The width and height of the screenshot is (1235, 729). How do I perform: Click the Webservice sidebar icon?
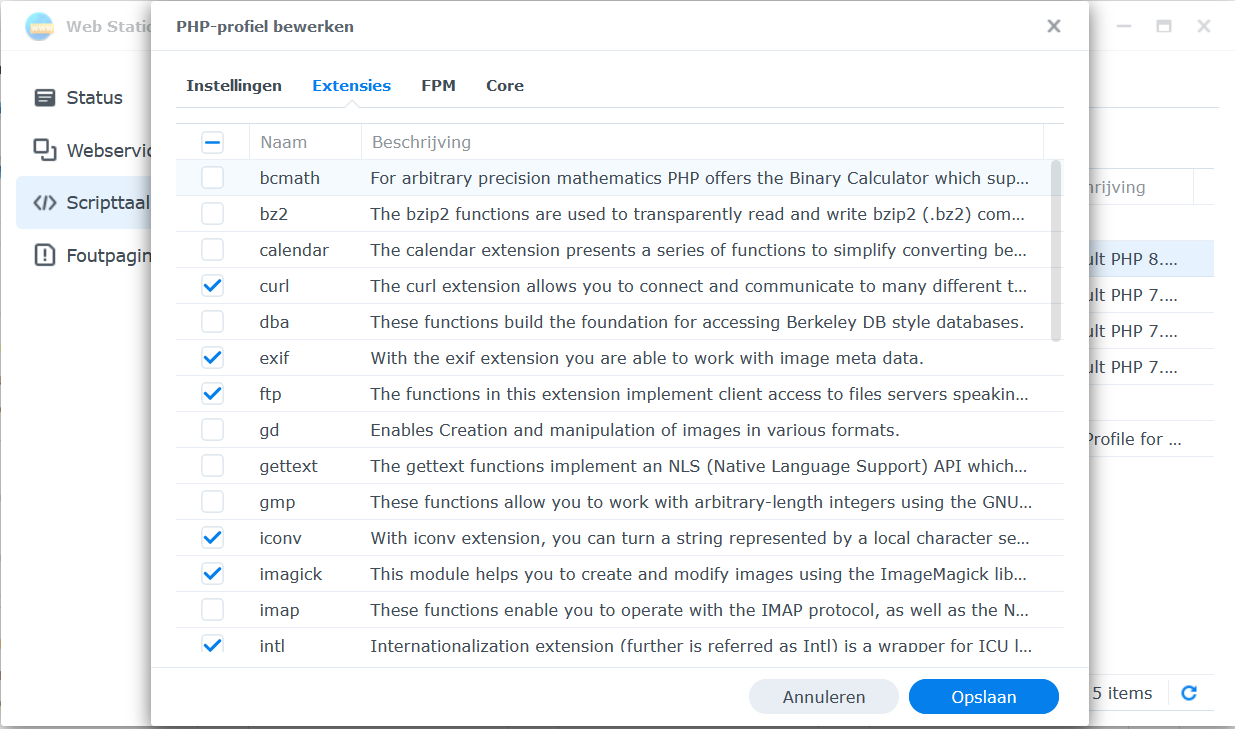tap(45, 150)
